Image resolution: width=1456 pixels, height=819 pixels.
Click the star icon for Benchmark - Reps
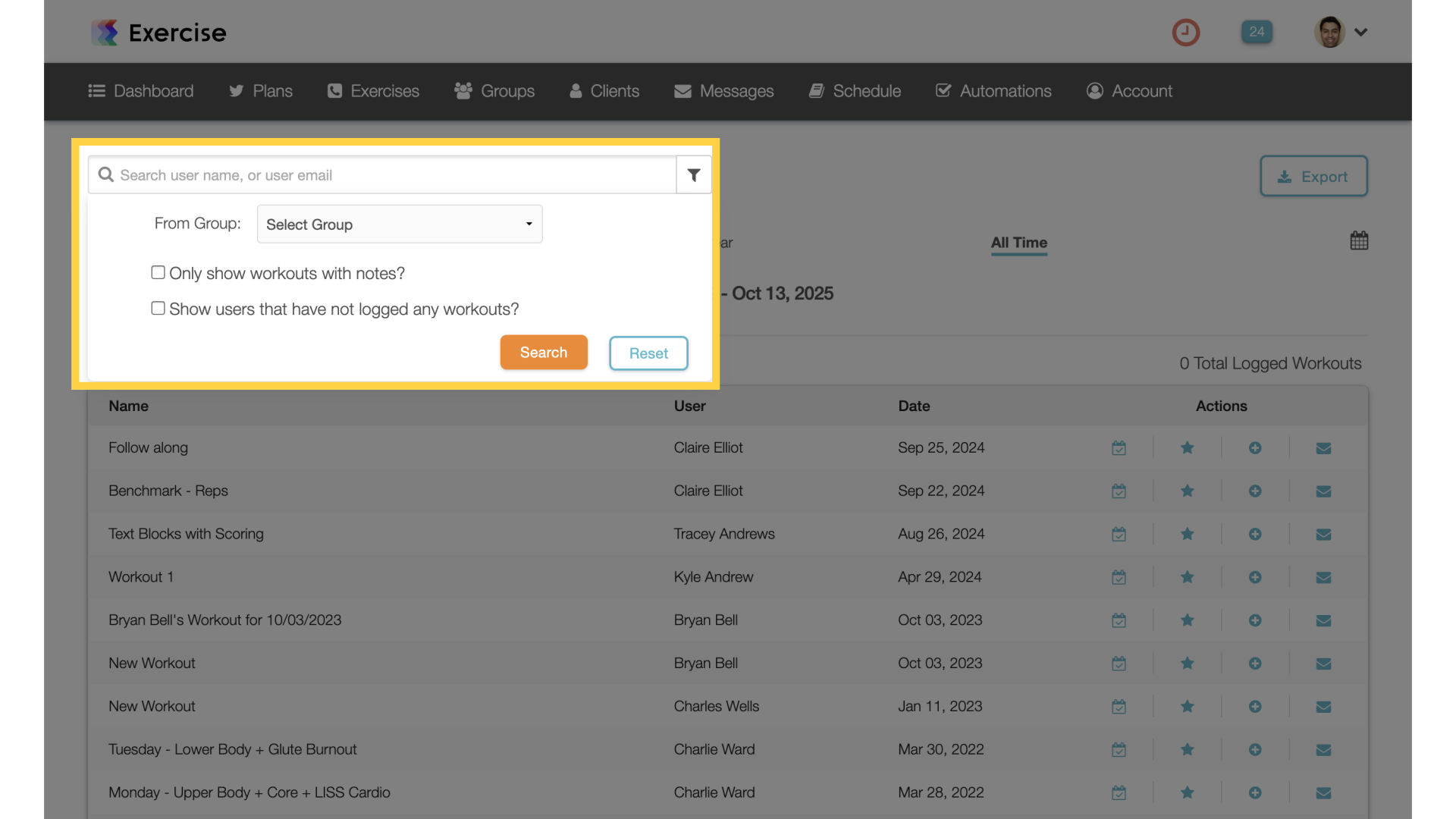point(1187,490)
